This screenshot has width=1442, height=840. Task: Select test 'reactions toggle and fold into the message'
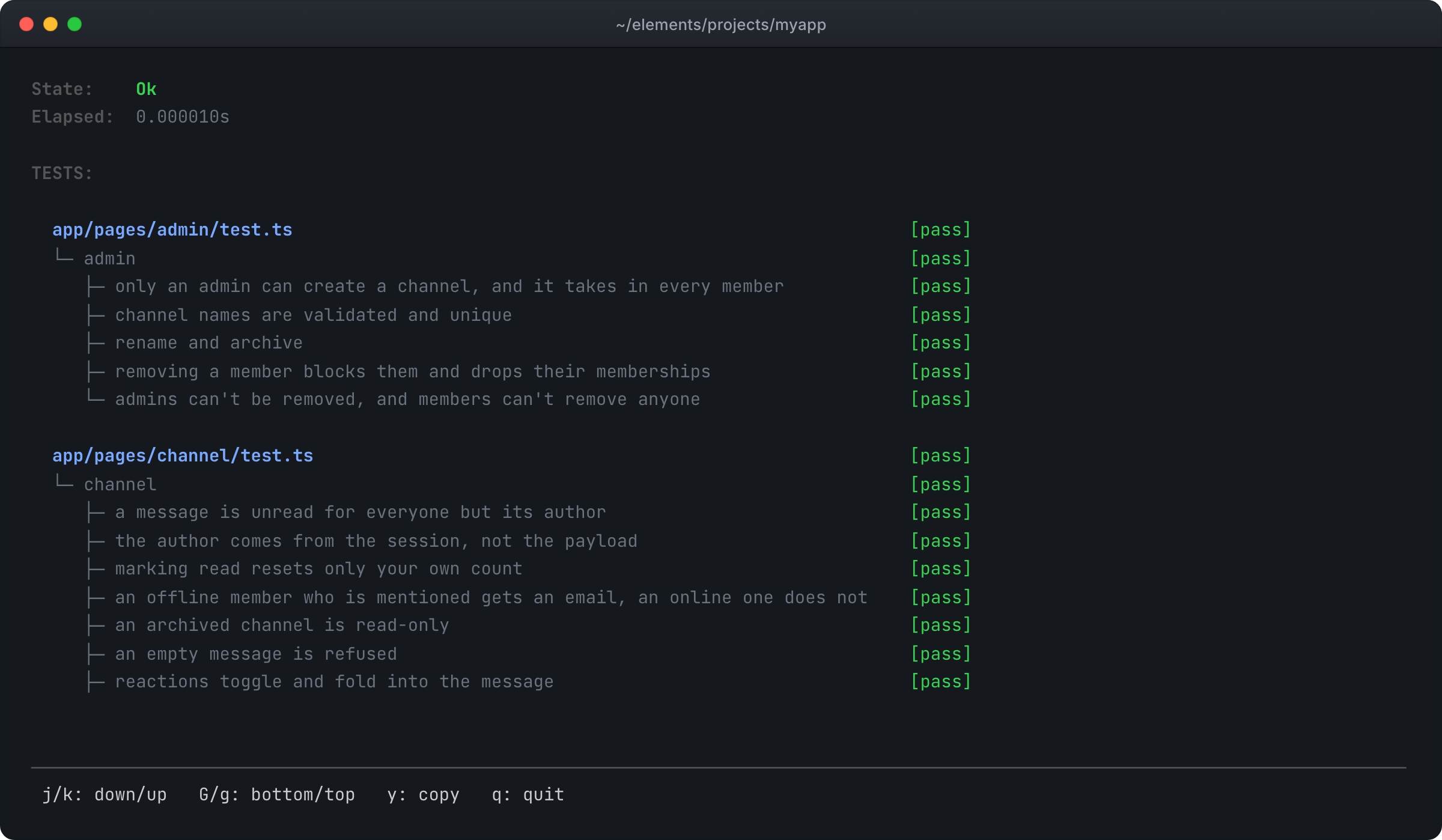pyautogui.click(x=335, y=681)
